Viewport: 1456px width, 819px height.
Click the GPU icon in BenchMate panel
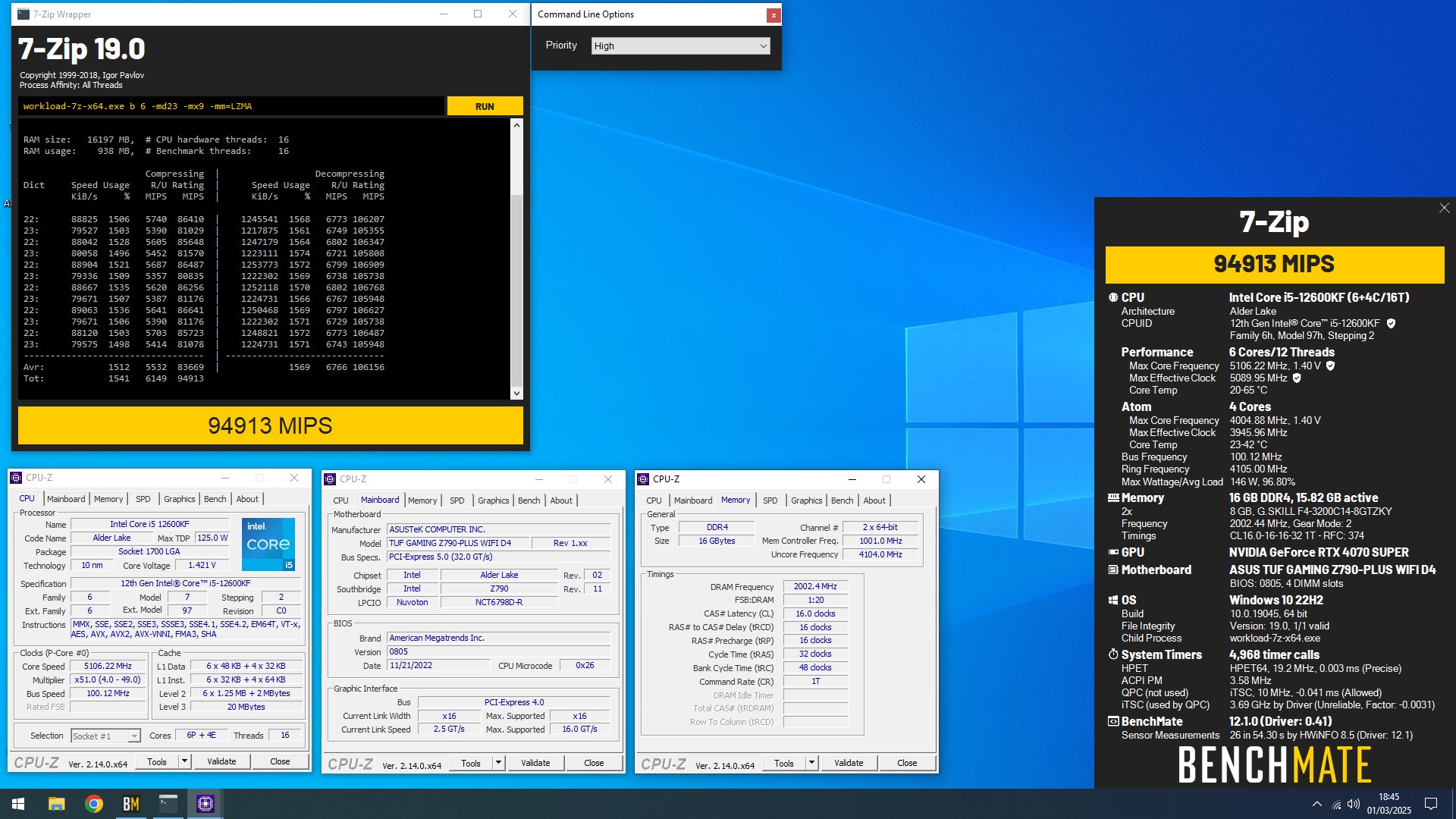[x=1113, y=553]
